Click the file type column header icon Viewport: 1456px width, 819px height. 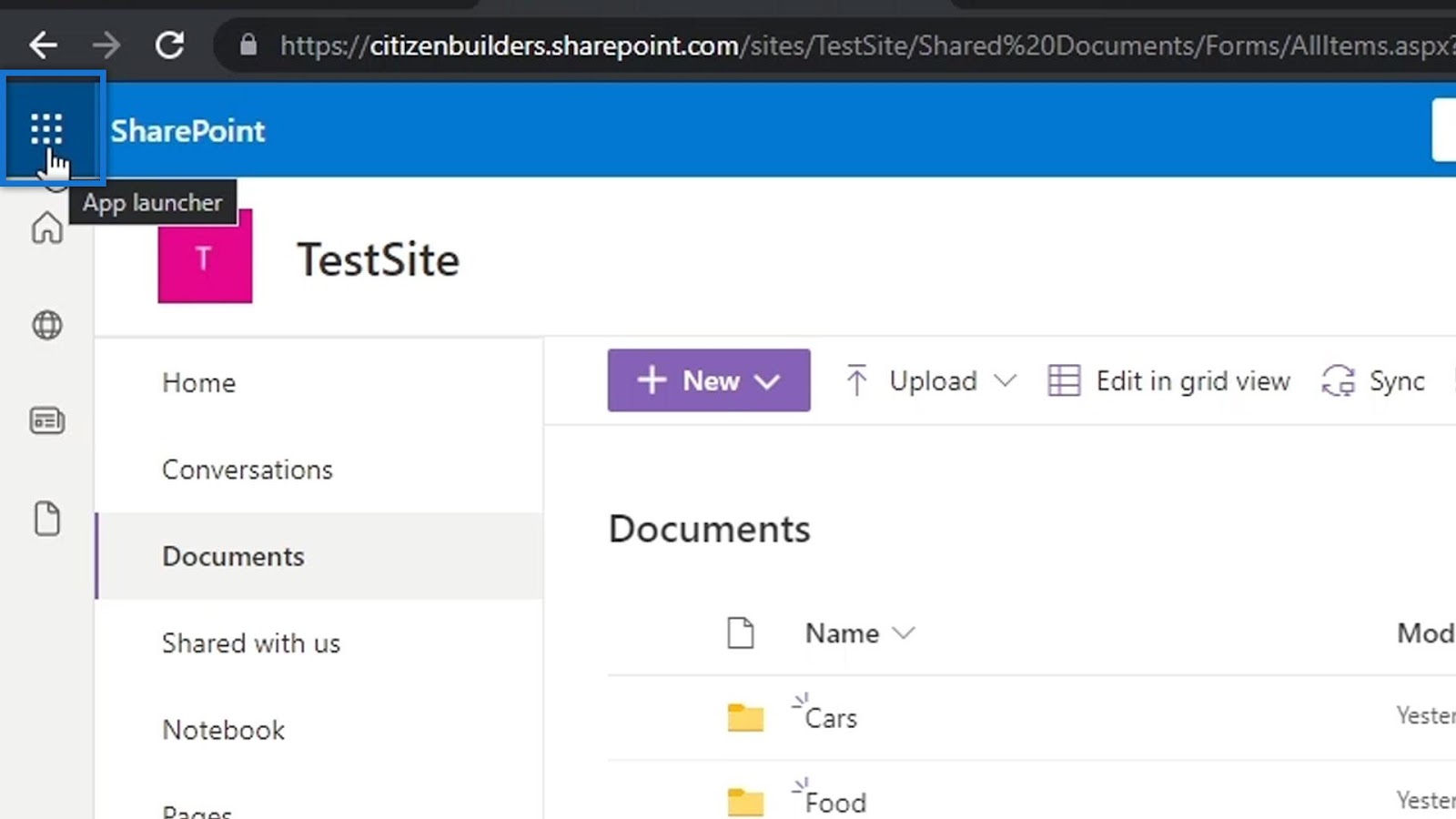pos(741,632)
